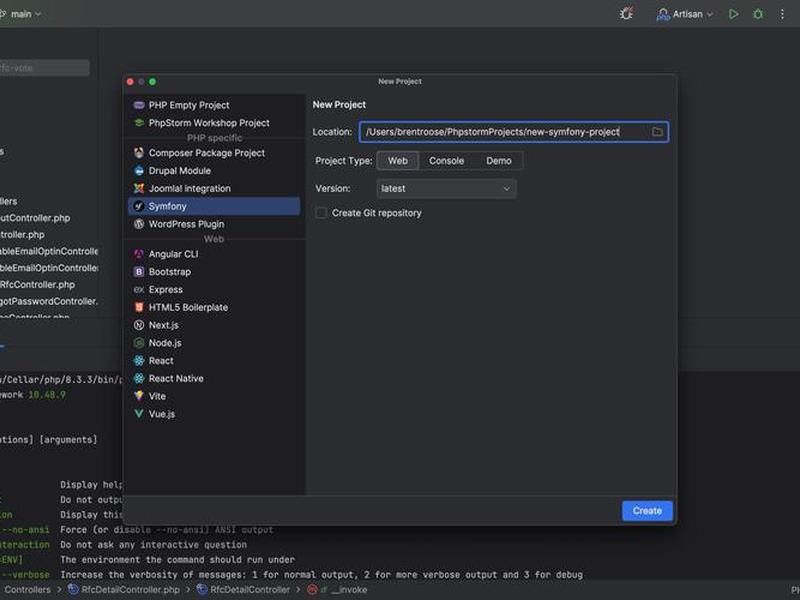The width and height of the screenshot is (800, 600).
Task: Click the search field behind the dialog
Action: coord(44,68)
